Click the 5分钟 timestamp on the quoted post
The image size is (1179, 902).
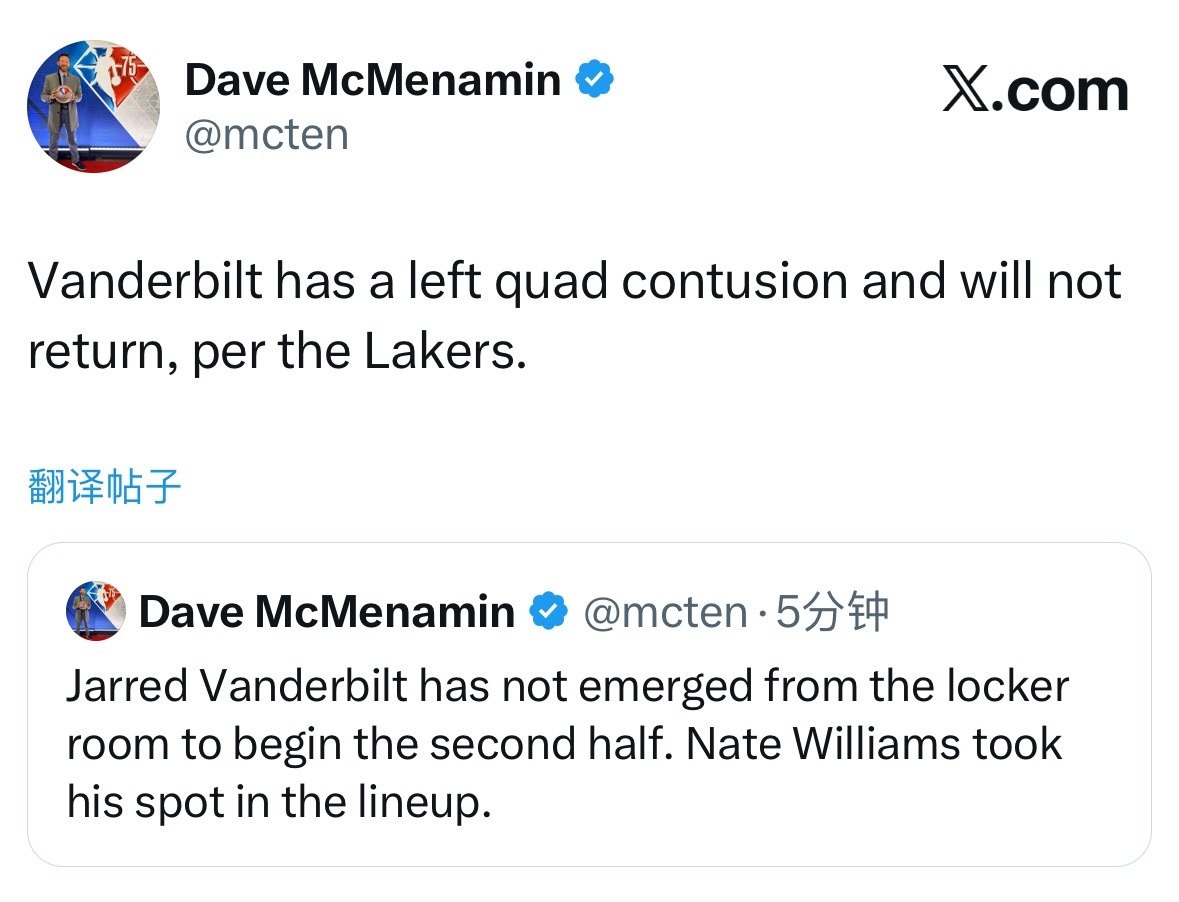pyautogui.click(x=832, y=612)
